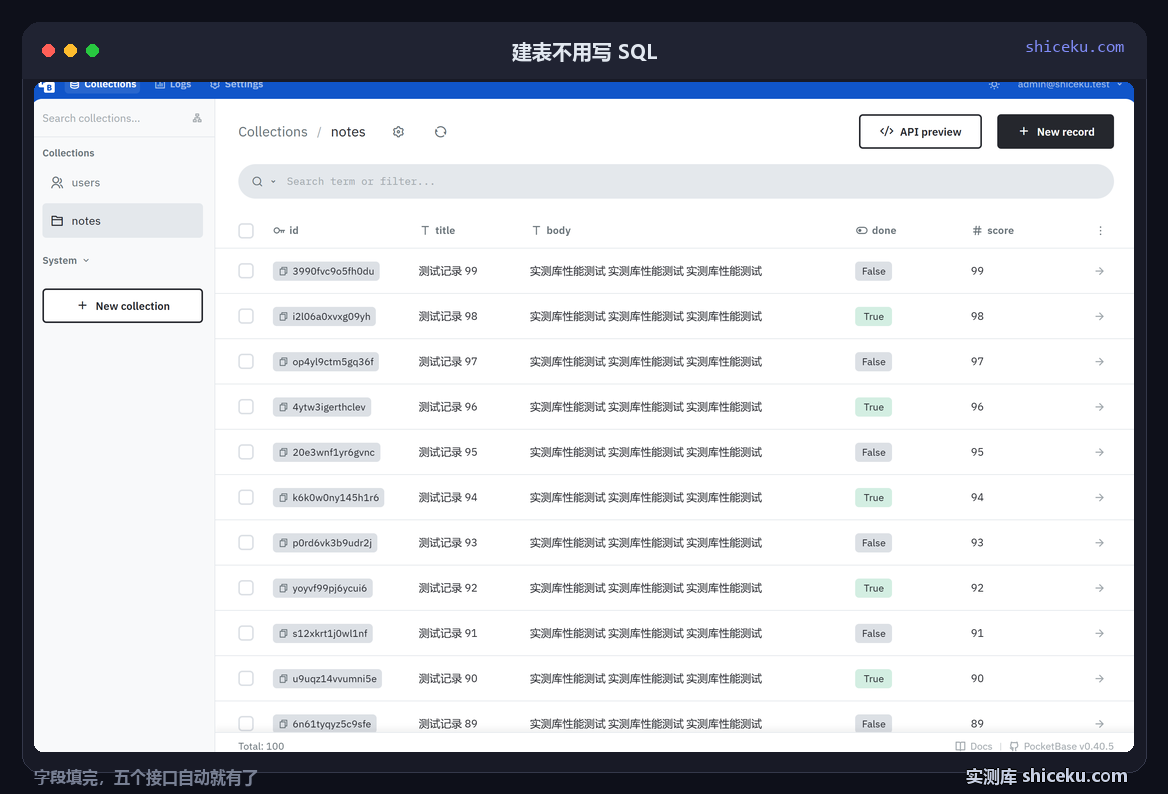Check the row for 测试记录 95
1168x794 pixels.
246,452
